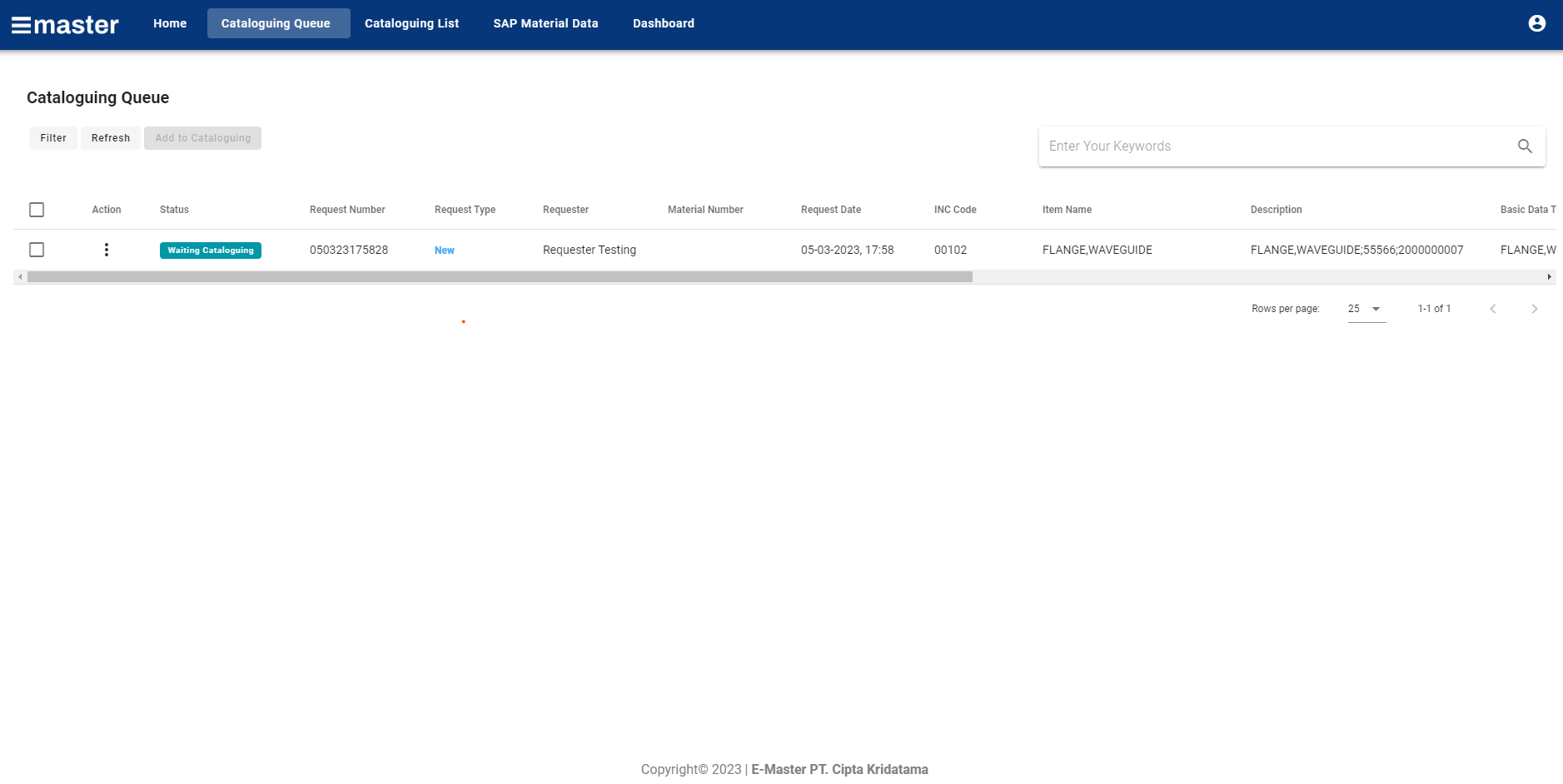
Task: Click the scrollbar right arrow
Action: point(1549,277)
